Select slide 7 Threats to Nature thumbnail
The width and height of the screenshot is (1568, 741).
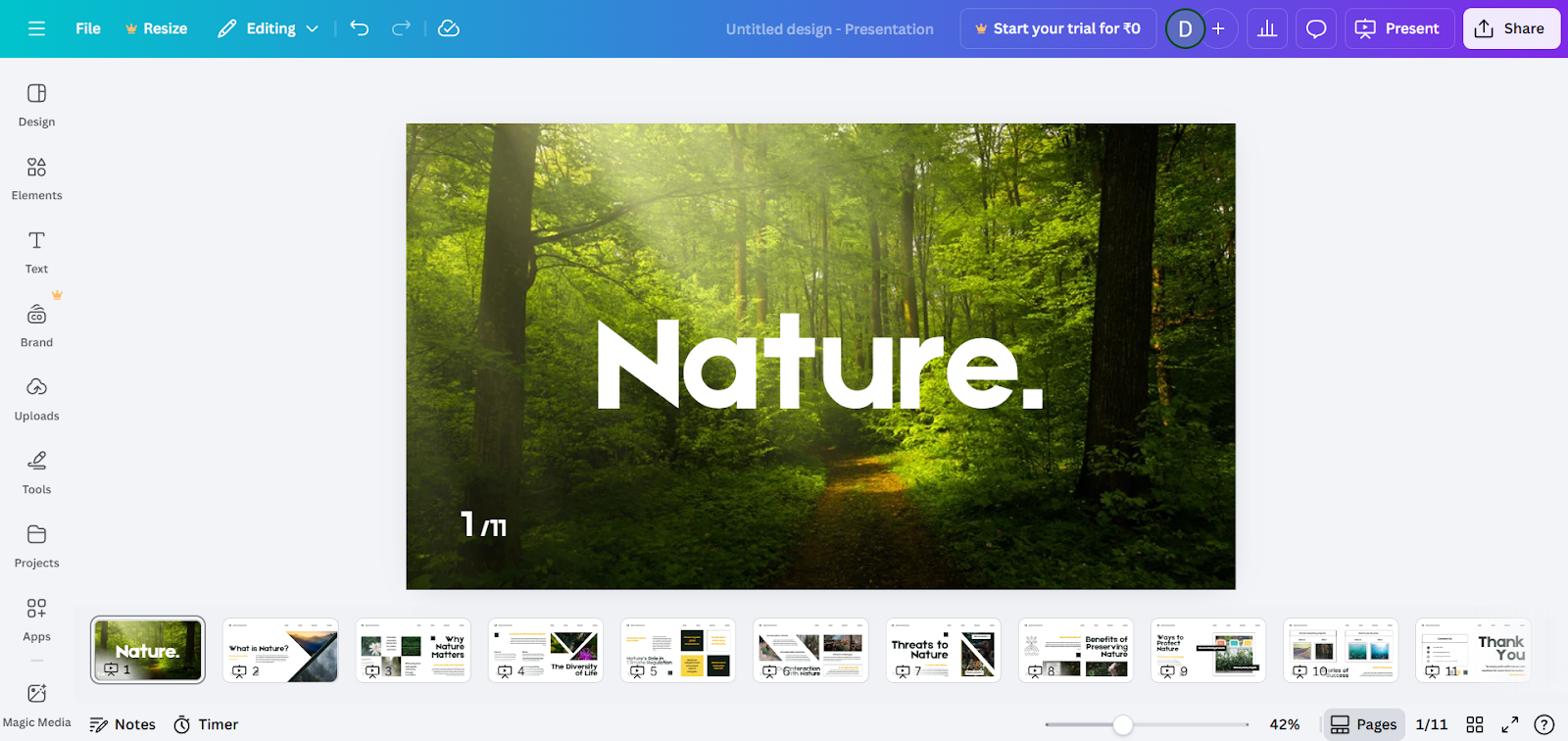tap(944, 650)
